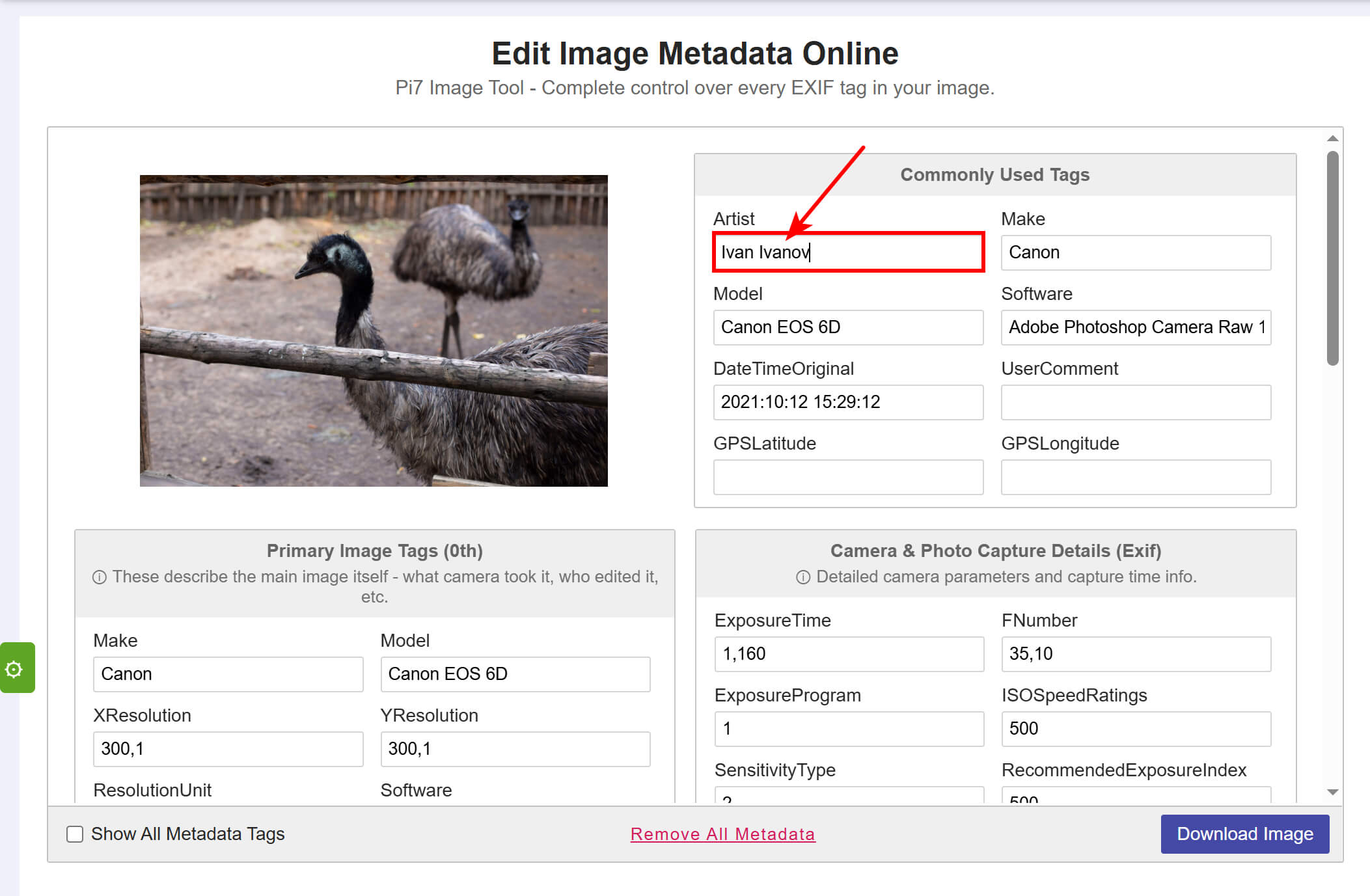
Task: Click the GPSLongitude input box
Action: click(1135, 477)
